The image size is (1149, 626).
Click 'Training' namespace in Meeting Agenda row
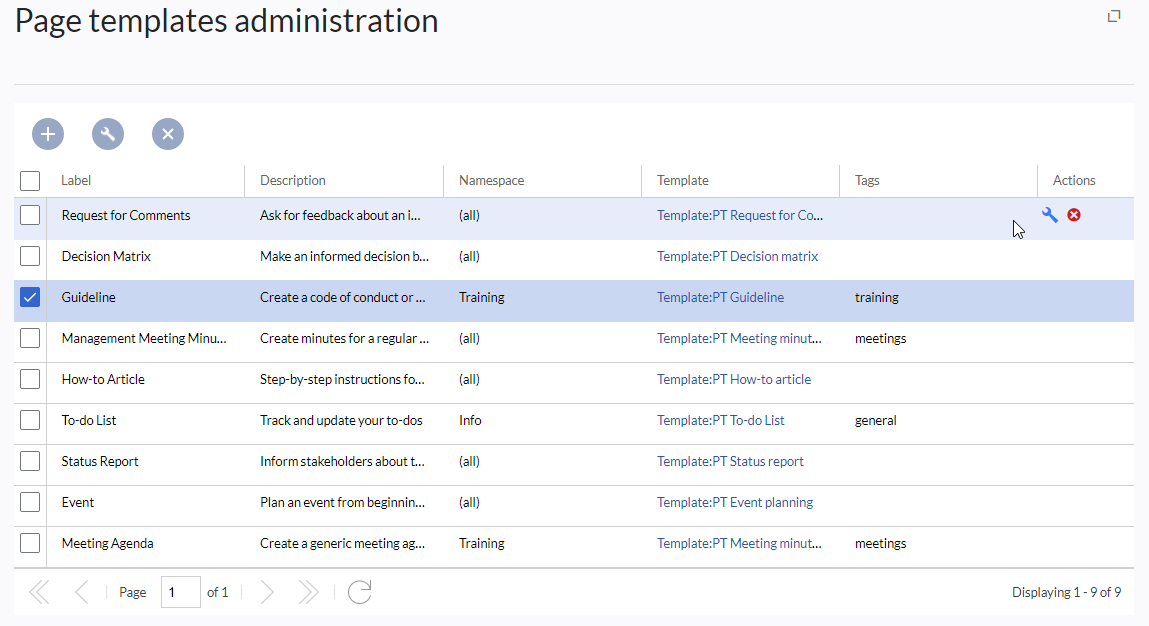(481, 543)
